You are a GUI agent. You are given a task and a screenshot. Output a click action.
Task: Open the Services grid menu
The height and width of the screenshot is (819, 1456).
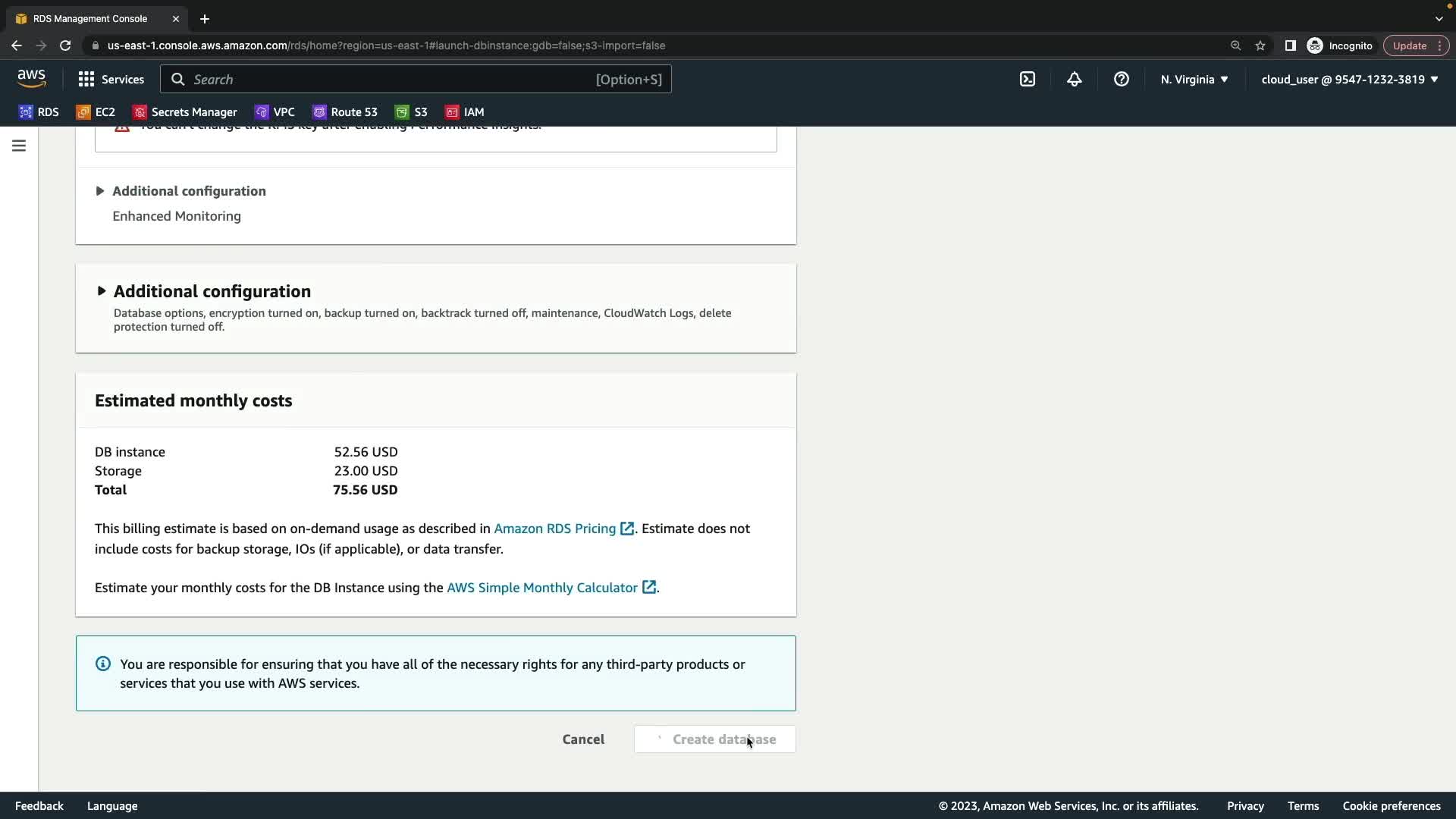pyautogui.click(x=111, y=80)
